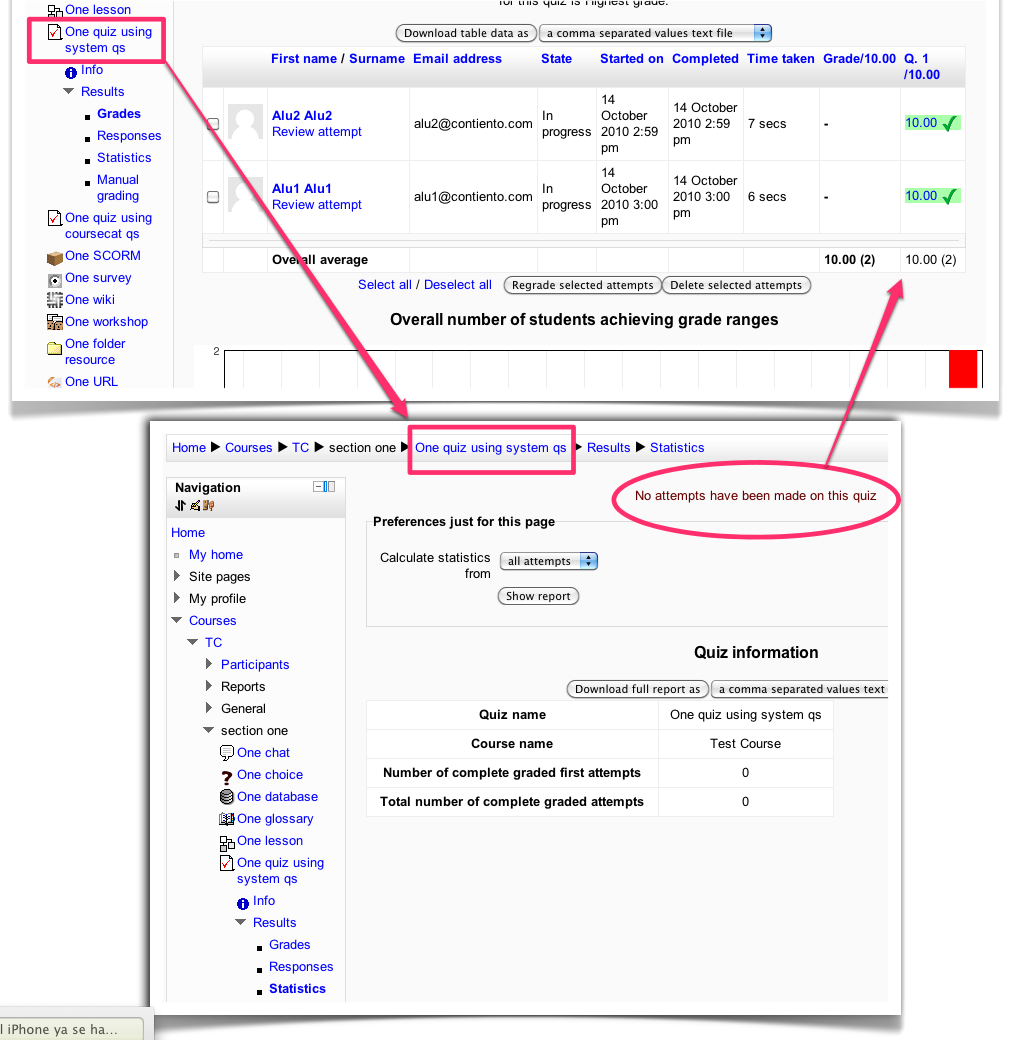Tick the checkbox for the Alu2 Alu2 attempt
The image size is (1015, 1040).
point(213,124)
